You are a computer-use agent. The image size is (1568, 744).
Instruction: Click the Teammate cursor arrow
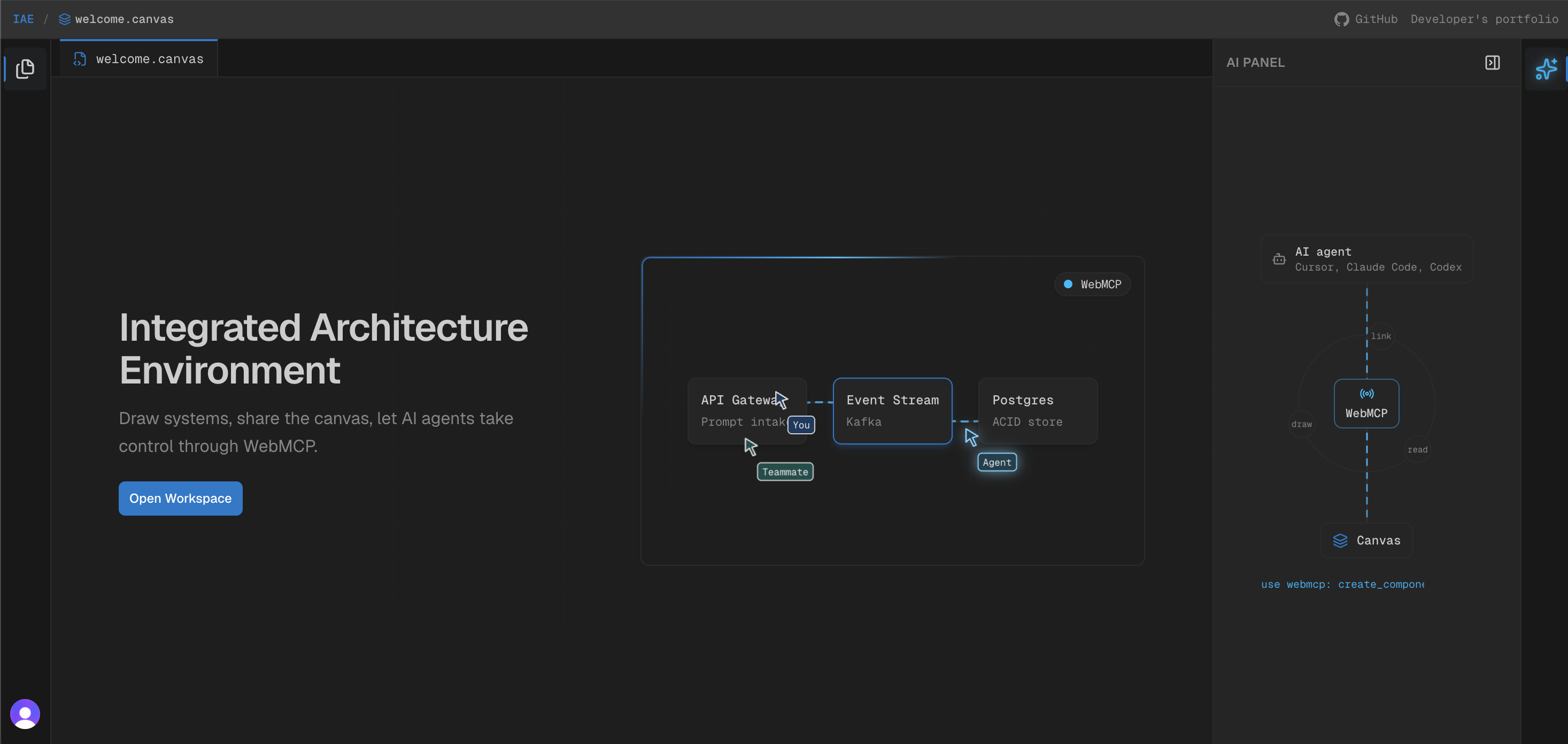pyautogui.click(x=751, y=447)
